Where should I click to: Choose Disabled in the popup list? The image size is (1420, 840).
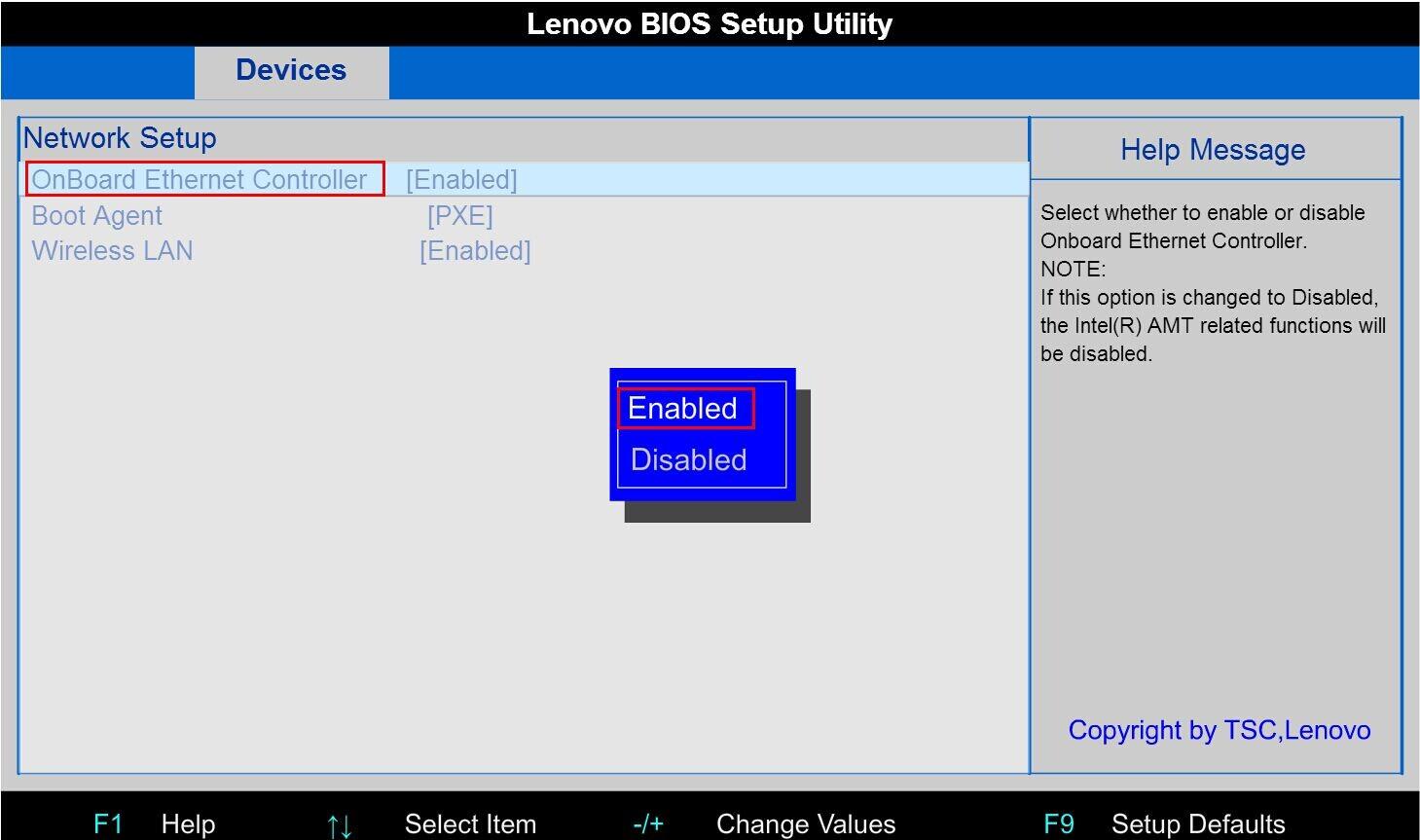(x=689, y=459)
